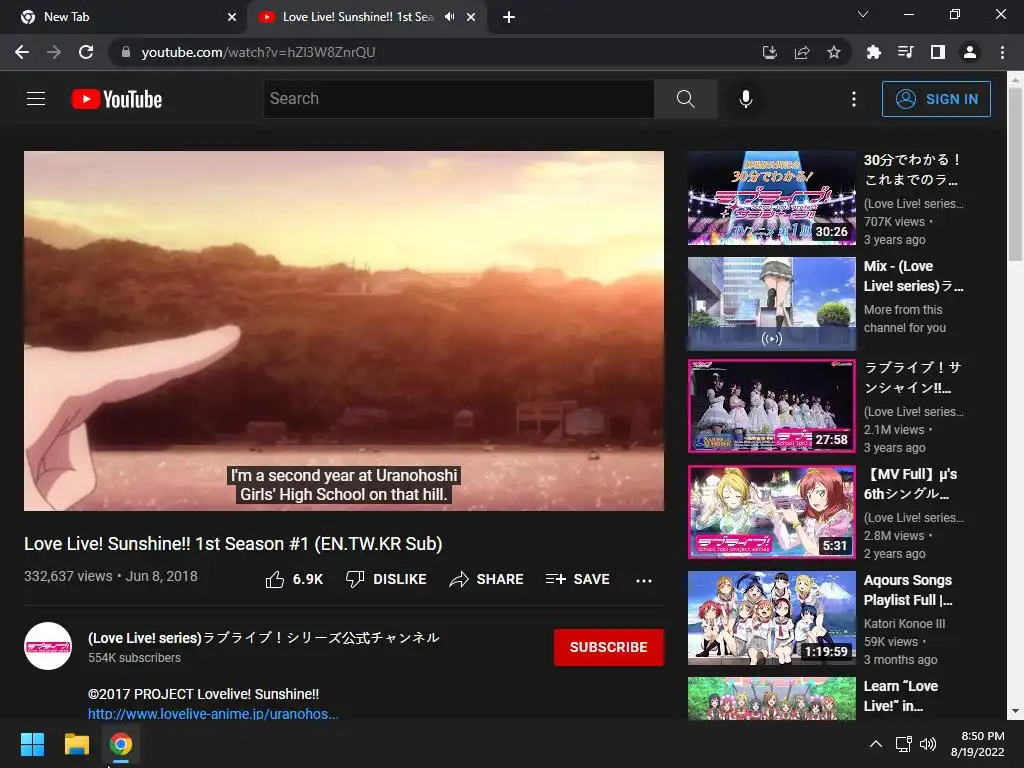This screenshot has width=1024, height=768.
Task: Like the video with thumbs up
Action: pos(294,579)
